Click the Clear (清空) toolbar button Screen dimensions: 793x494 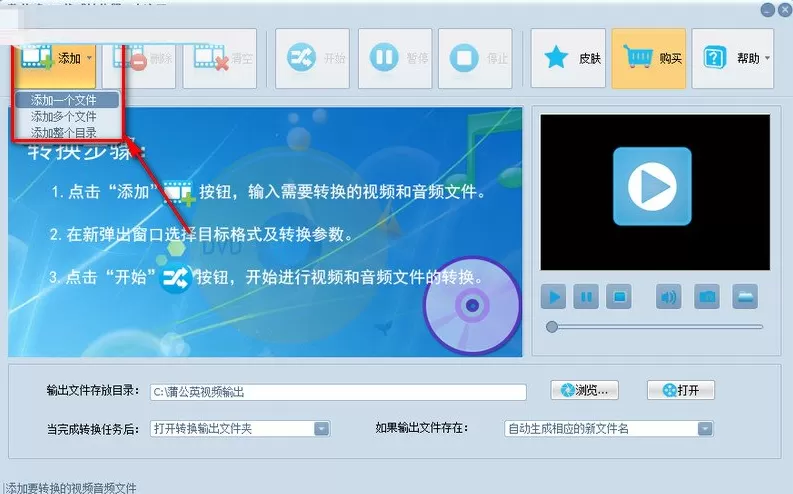click(220, 59)
